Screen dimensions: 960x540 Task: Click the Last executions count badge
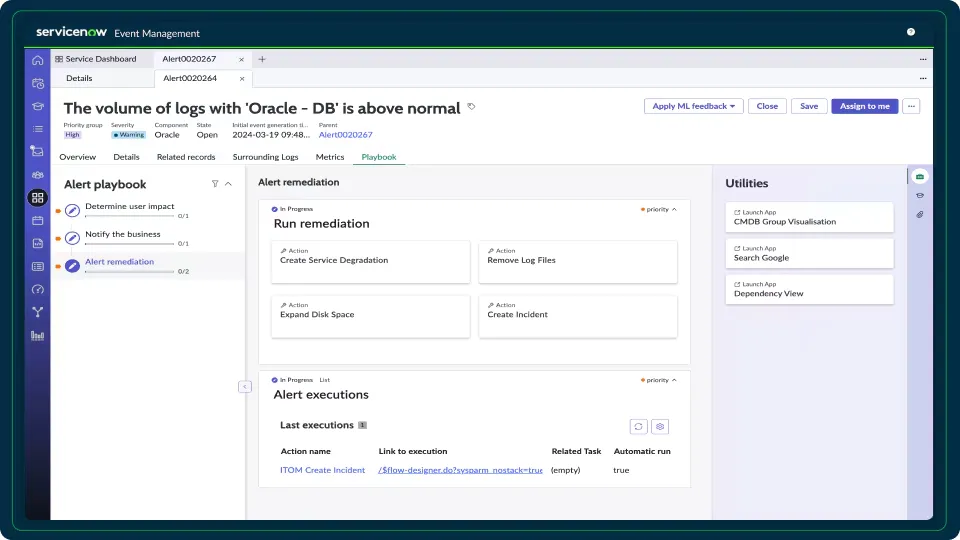(362, 425)
